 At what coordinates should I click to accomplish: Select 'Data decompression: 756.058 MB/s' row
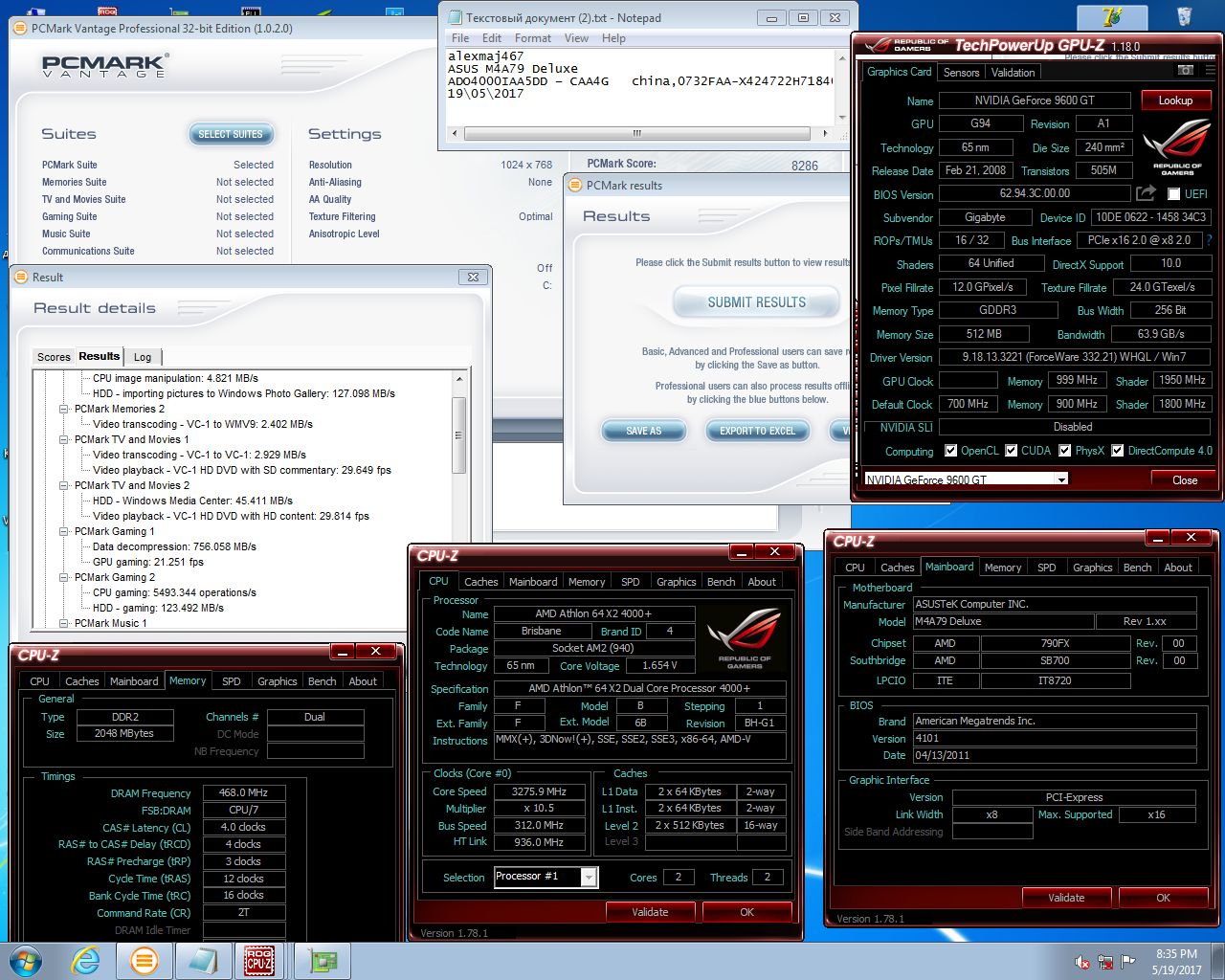tap(174, 546)
